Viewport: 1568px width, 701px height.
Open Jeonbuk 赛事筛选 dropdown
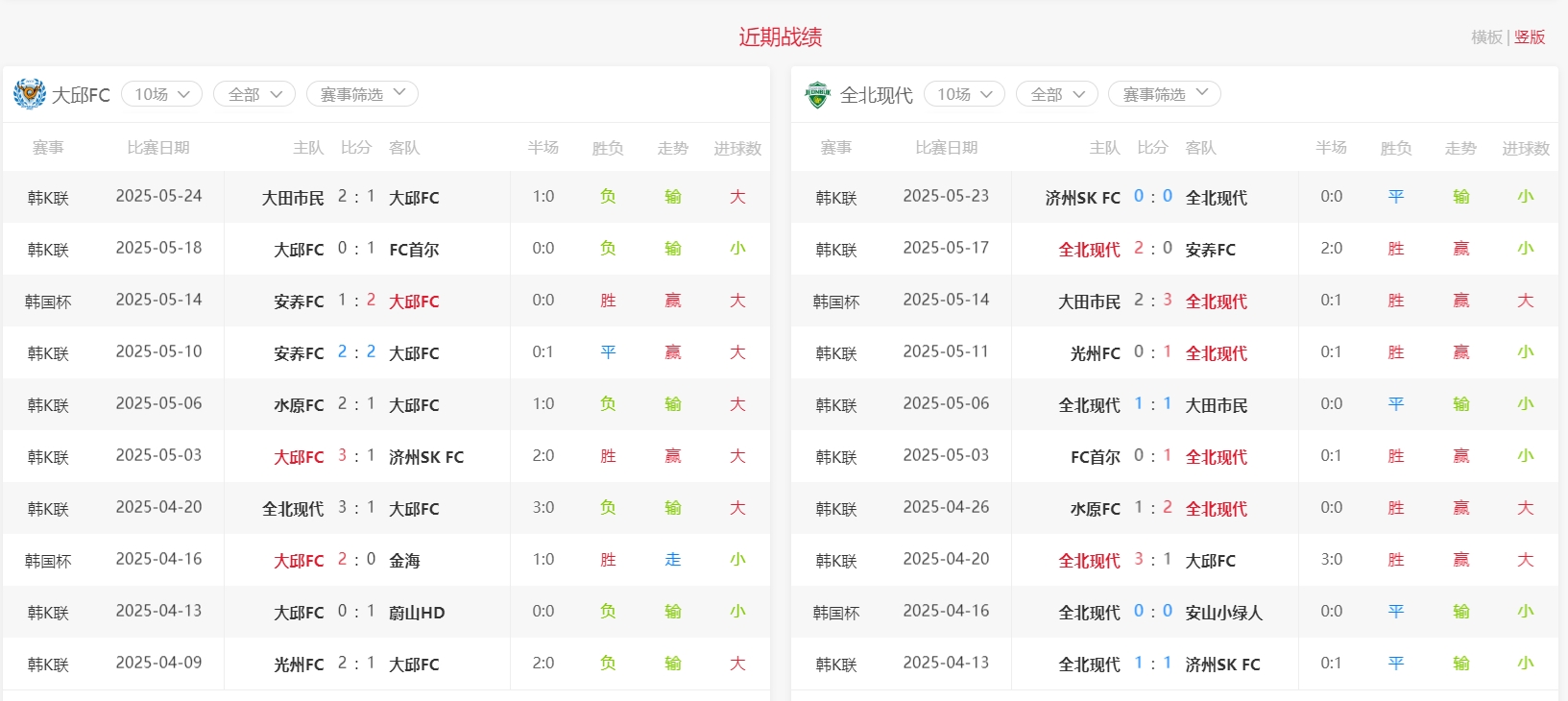point(1165,94)
